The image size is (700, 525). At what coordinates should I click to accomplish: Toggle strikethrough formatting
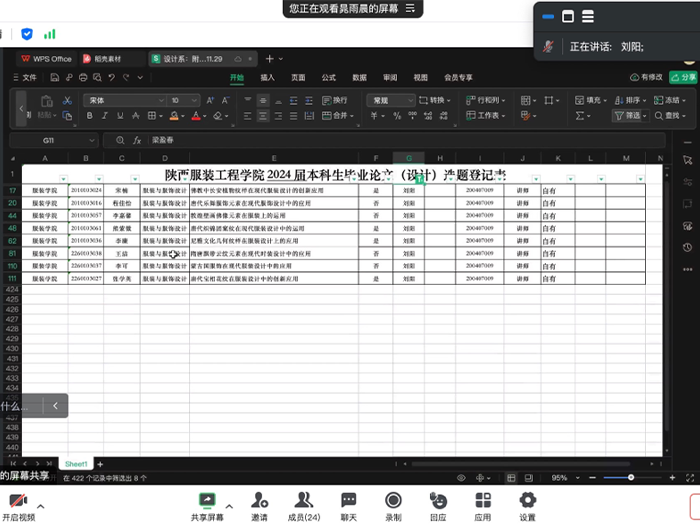135,116
